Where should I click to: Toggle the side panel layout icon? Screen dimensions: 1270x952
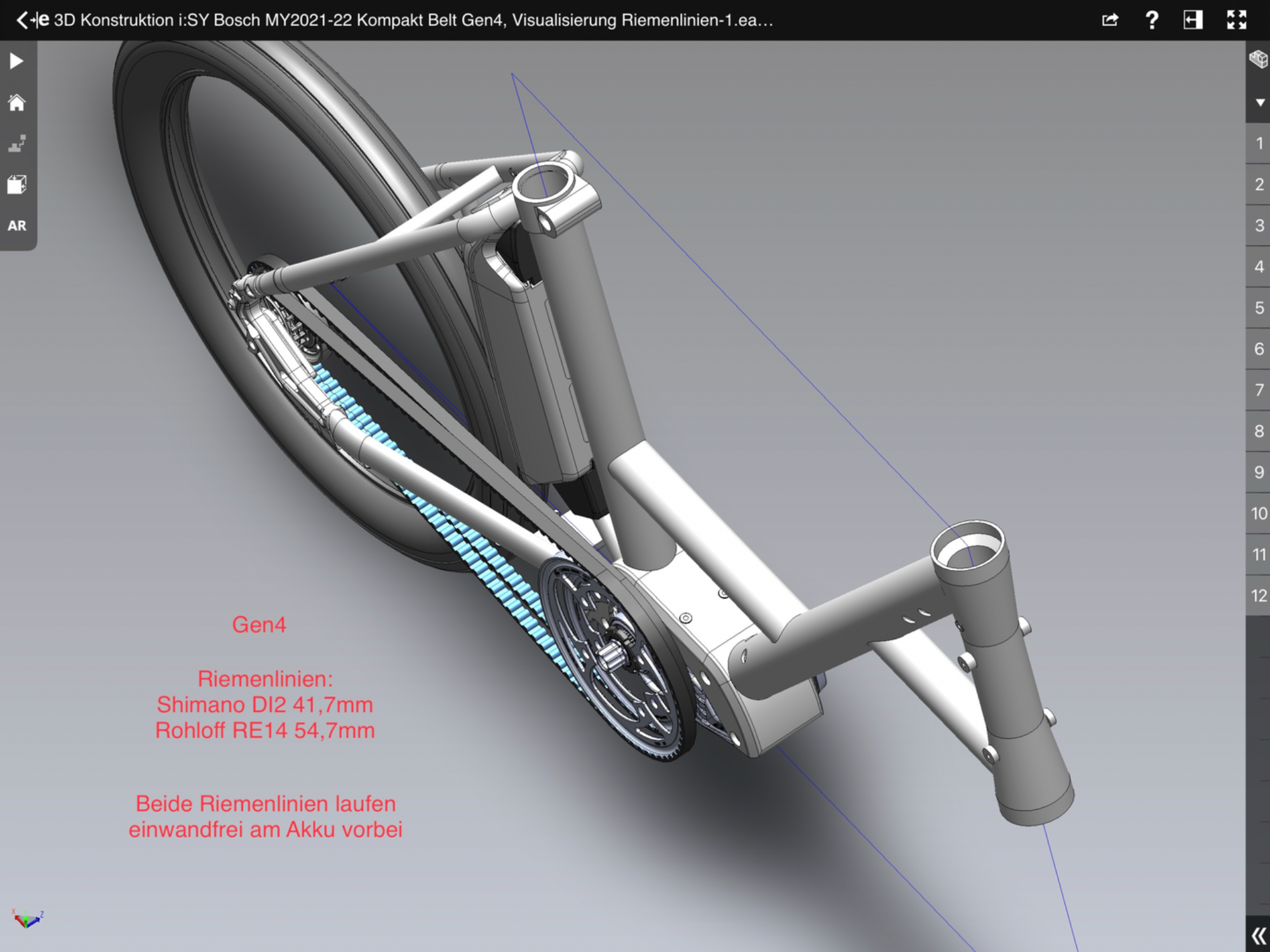coord(1193,20)
